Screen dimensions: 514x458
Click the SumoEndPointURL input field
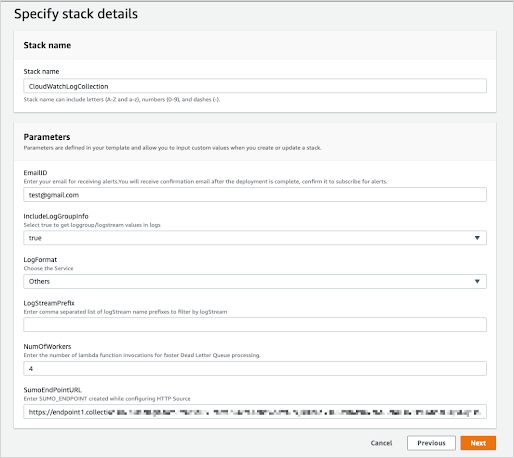click(x=255, y=412)
